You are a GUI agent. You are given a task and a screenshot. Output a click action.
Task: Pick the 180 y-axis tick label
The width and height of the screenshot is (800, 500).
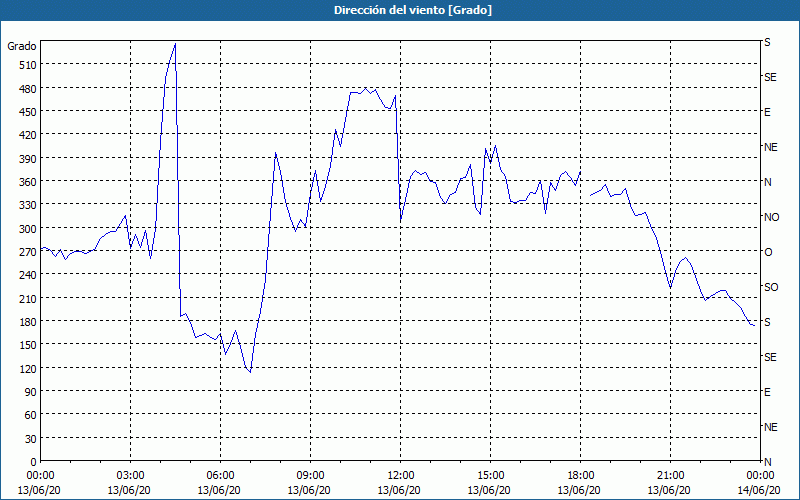pyautogui.click(x=28, y=322)
